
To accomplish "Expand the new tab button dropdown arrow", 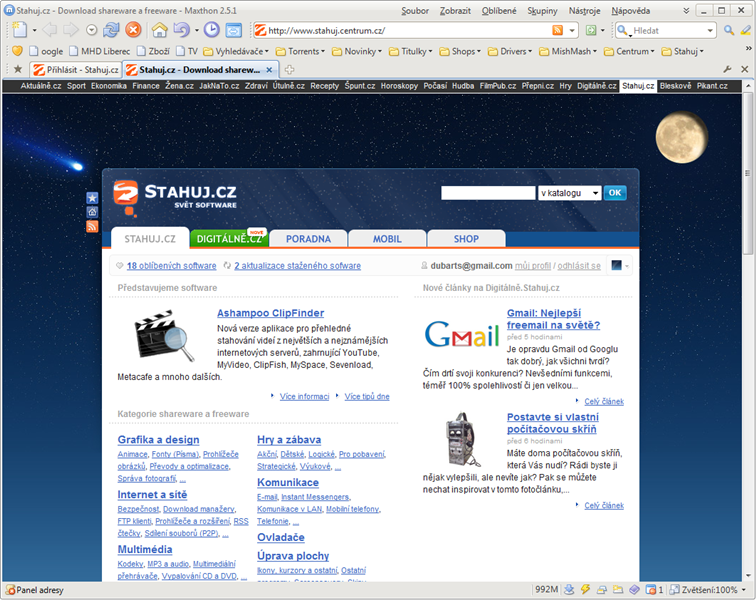I will [x=34, y=30].
